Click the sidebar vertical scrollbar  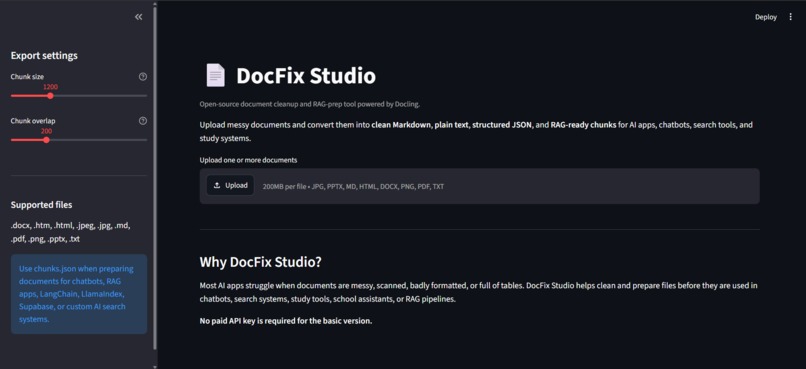[155, 177]
